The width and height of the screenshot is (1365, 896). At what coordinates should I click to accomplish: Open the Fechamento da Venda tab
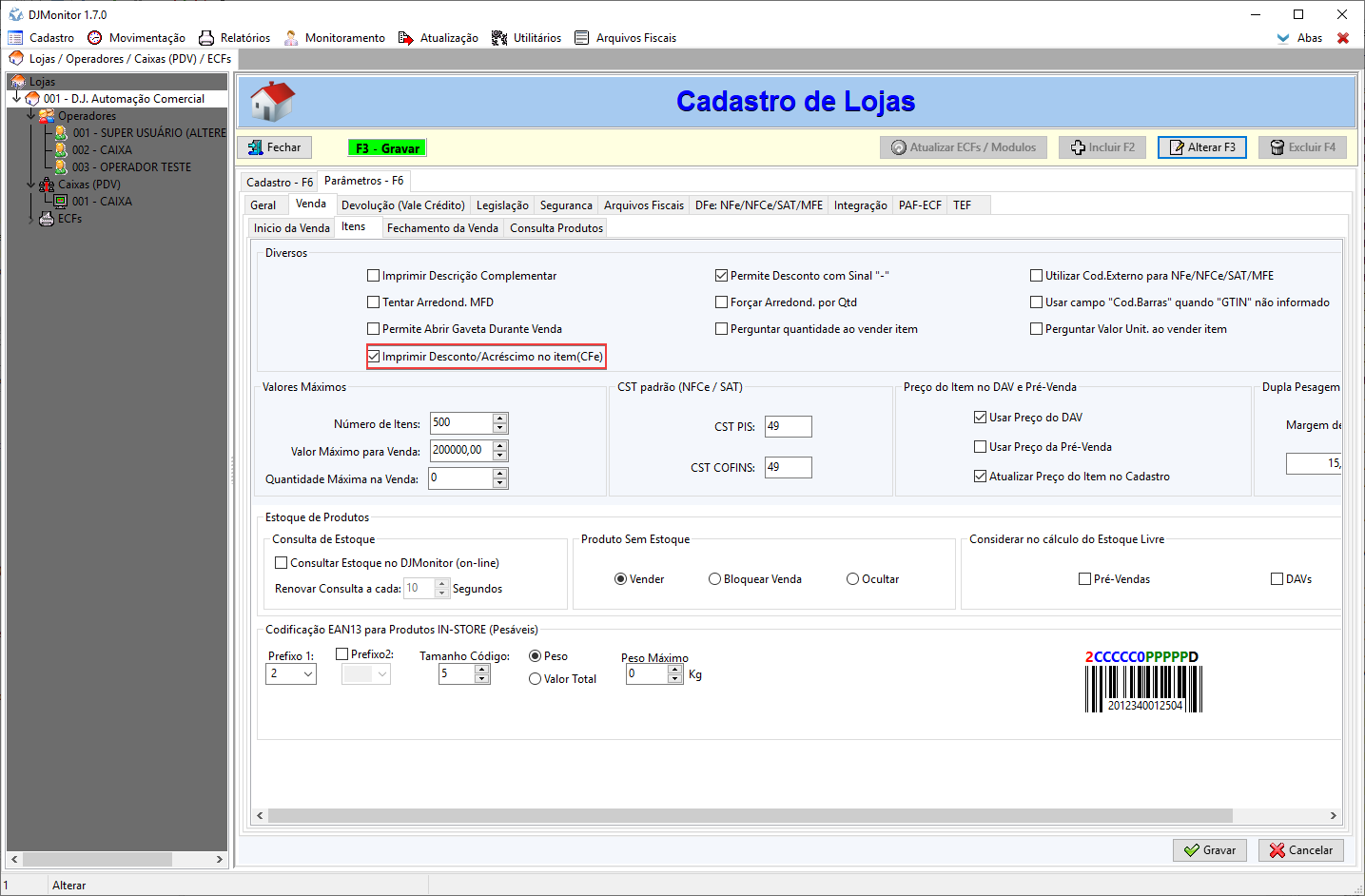coord(442,228)
